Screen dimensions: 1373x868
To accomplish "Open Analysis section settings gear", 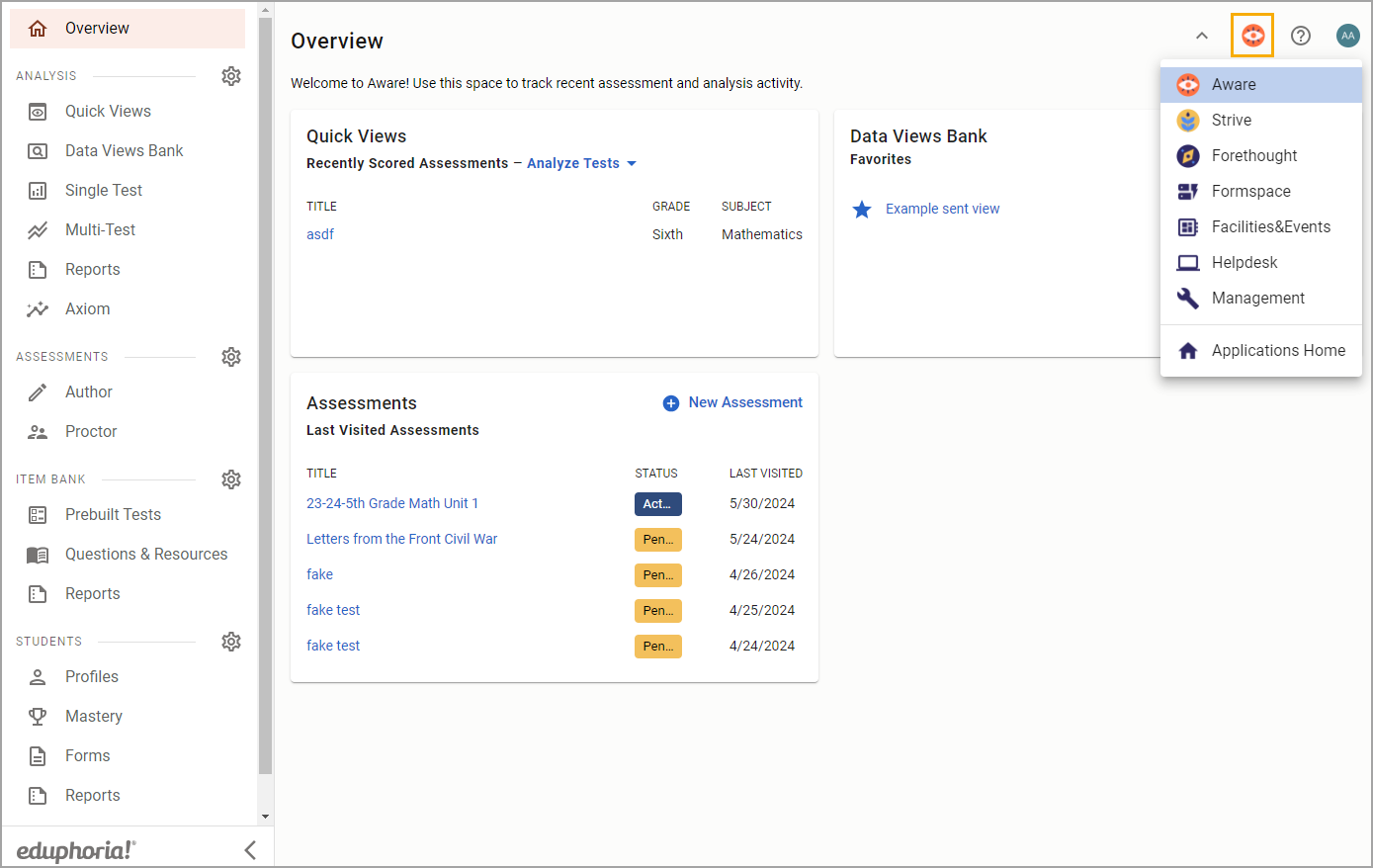I will tap(231, 76).
